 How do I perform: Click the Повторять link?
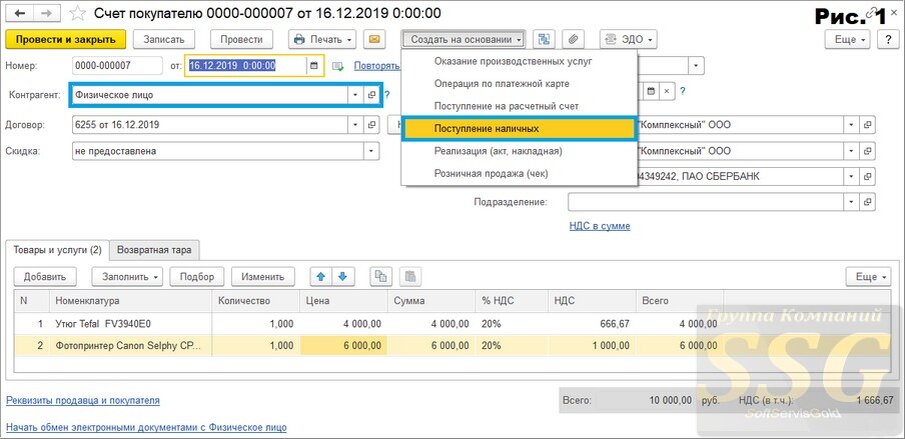coord(376,66)
